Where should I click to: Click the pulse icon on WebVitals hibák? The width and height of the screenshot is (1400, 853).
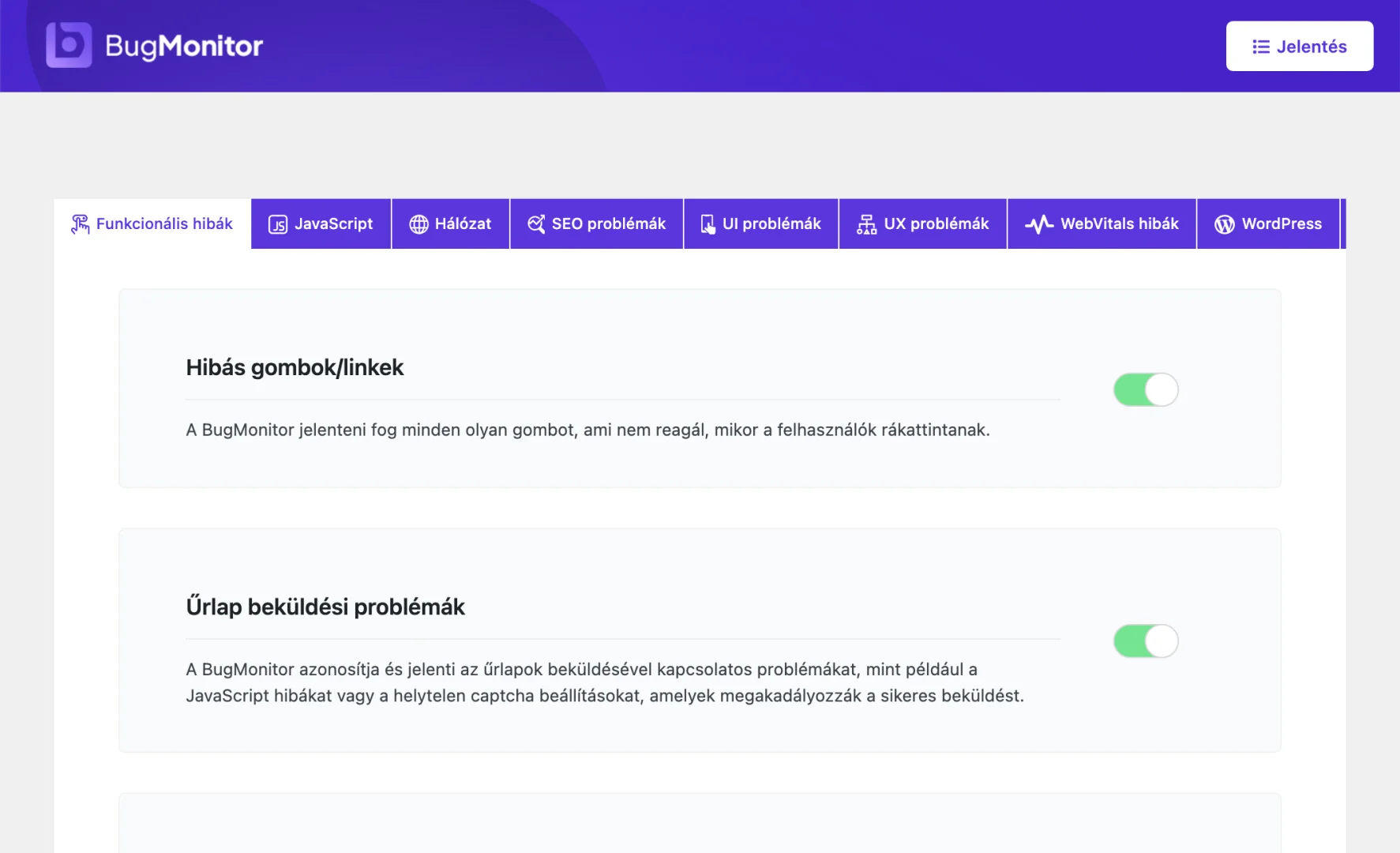click(1039, 224)
